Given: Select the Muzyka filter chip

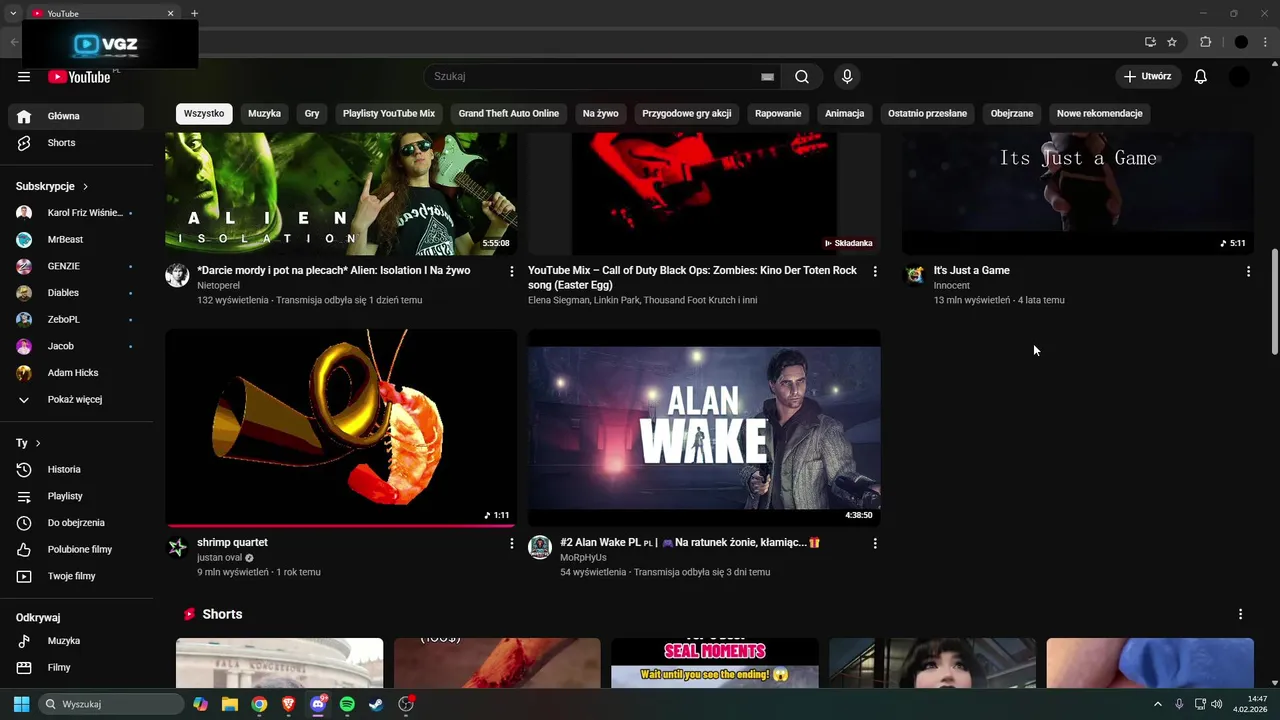Looking at the screenshot, I should 264,114.
